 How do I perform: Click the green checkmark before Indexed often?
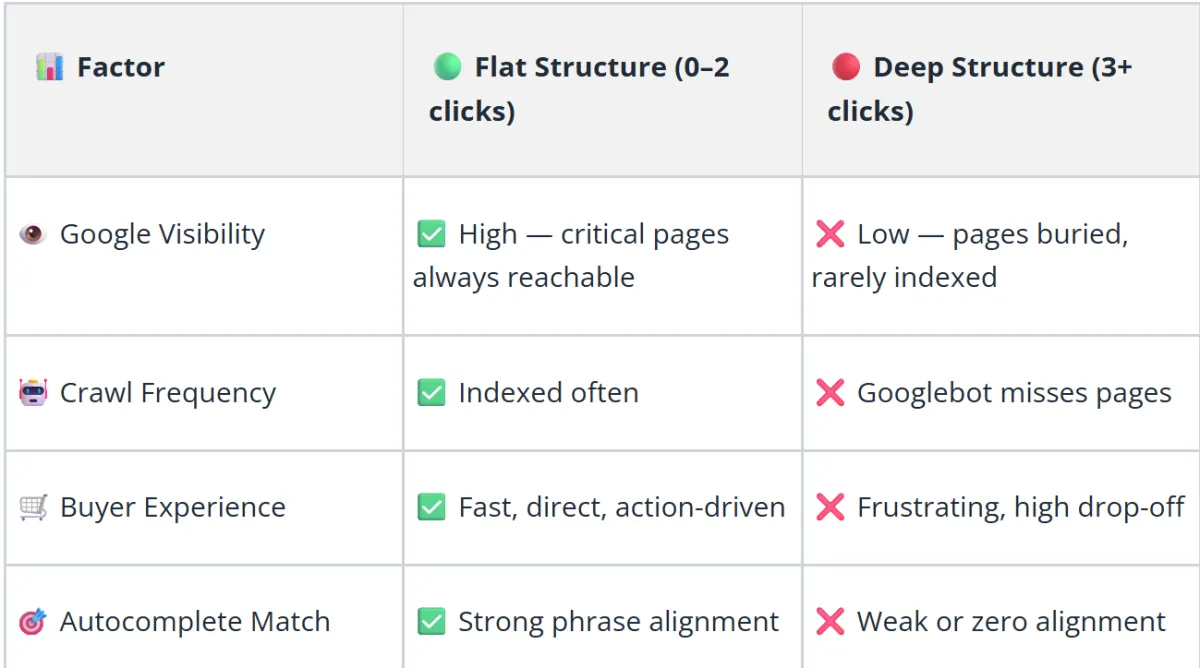(x=431, y=393)
